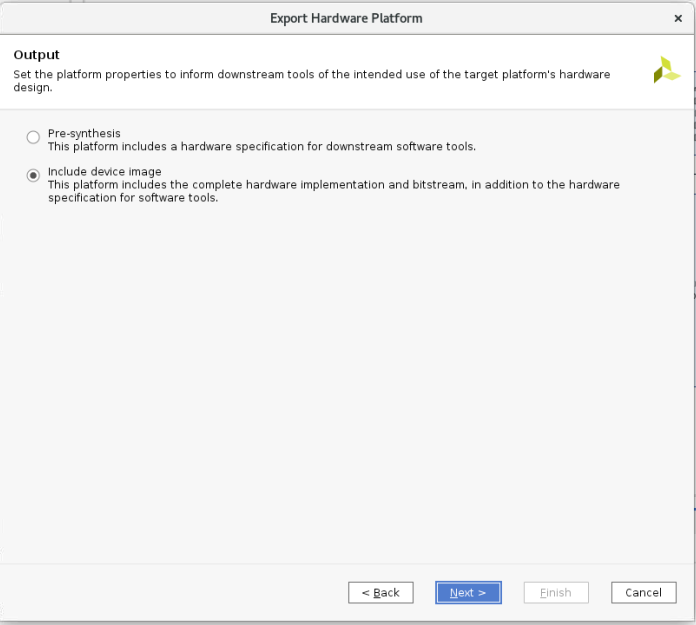This screenshot has height=625, width=696.
Task: Proceed with the Next button
Action: (x=468, y=593)
